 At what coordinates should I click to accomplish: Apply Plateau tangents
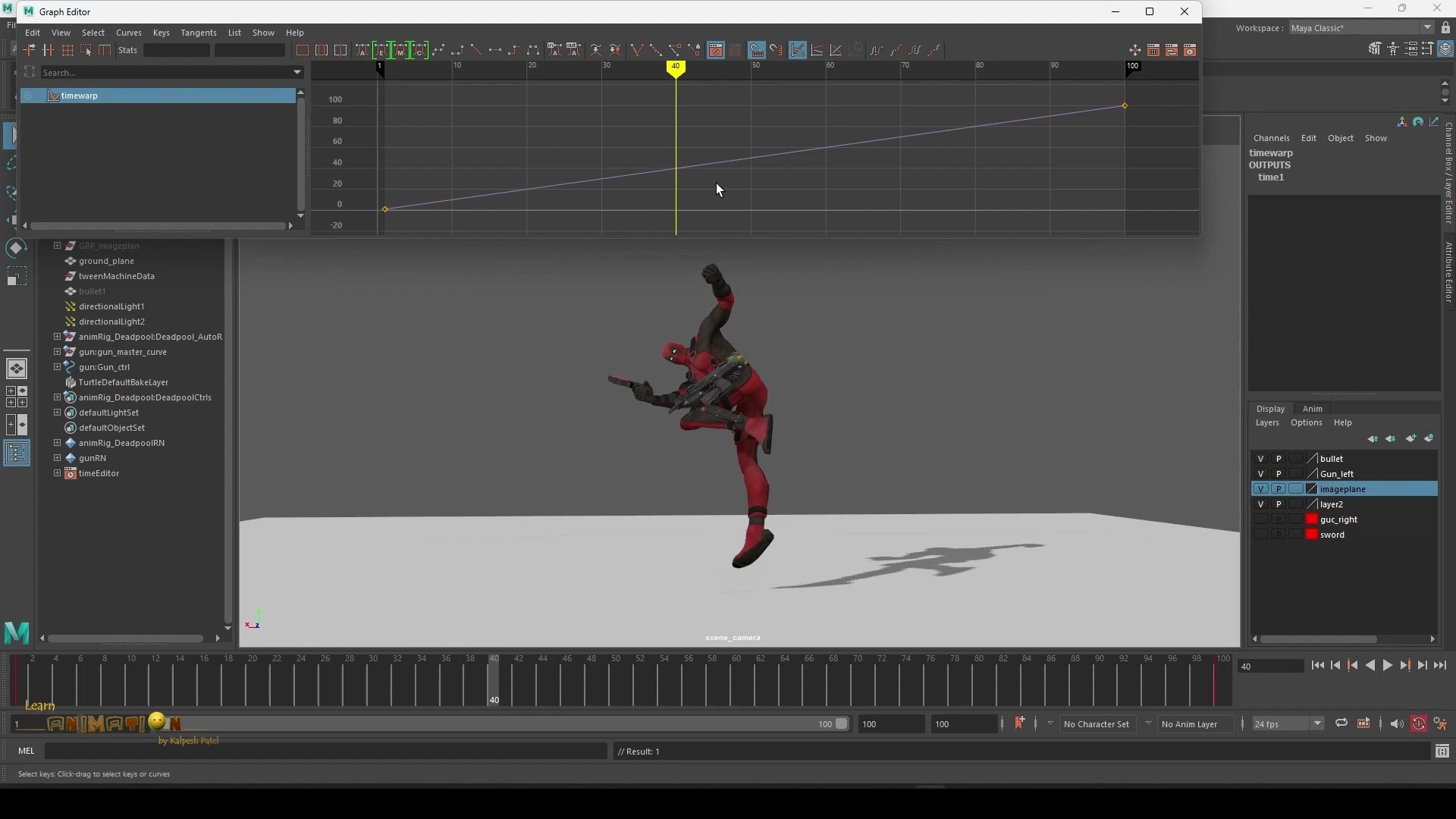tap(533, 50)
